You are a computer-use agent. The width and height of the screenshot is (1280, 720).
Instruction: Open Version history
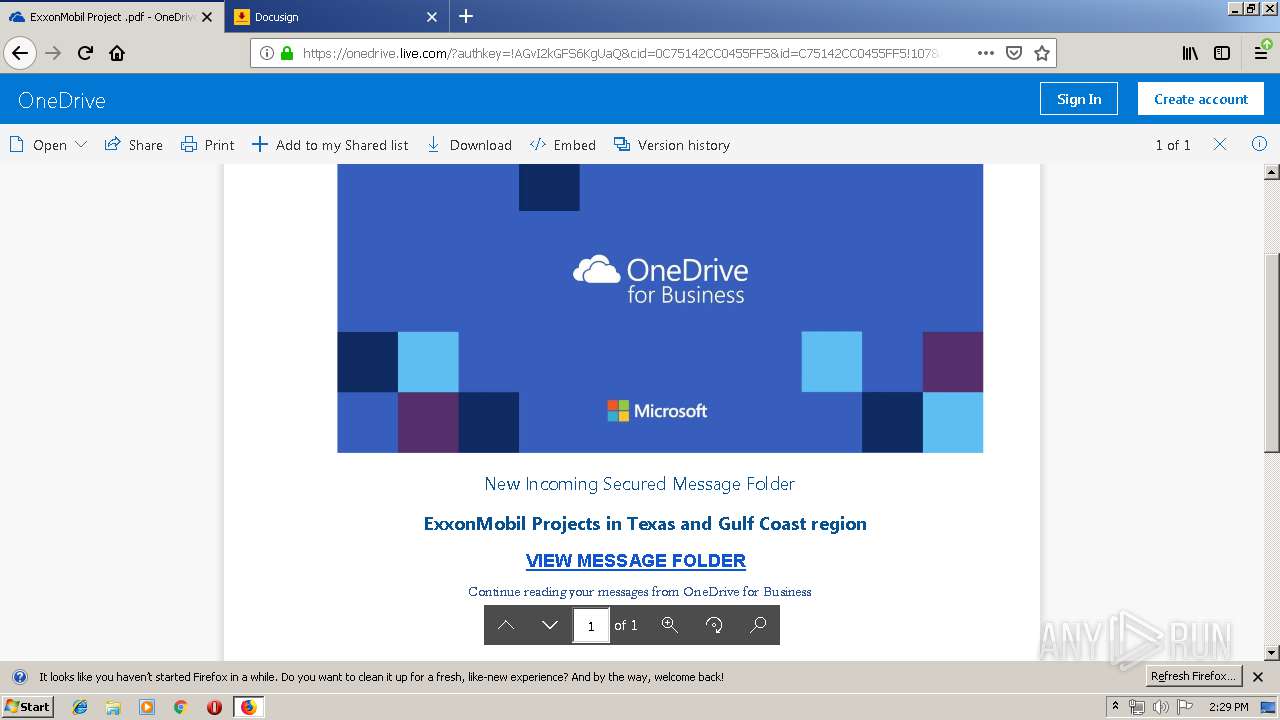[x=671, y=145]
